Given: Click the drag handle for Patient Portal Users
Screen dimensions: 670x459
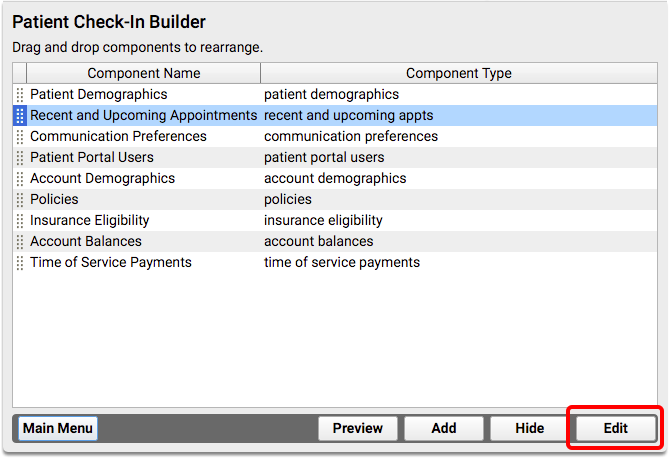Looking at the screenshot, I should point(20,157).
